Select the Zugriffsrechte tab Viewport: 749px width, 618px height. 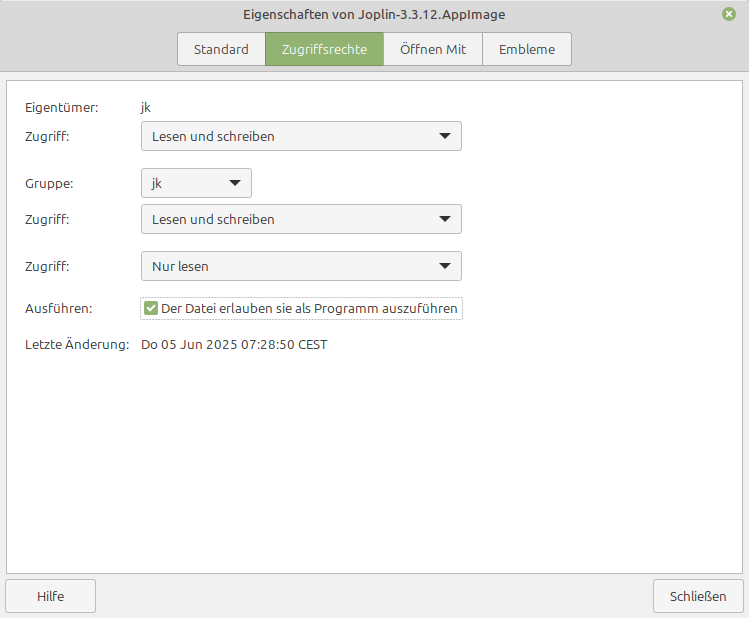(x=324, y=49)
